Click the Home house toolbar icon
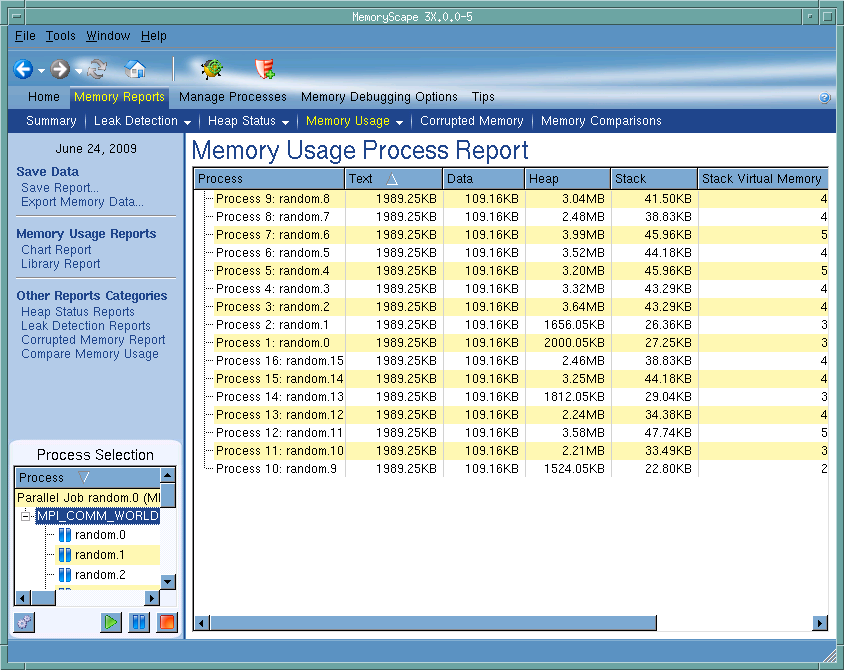Screen dimensions: 844x670 [x=135, y=70]
